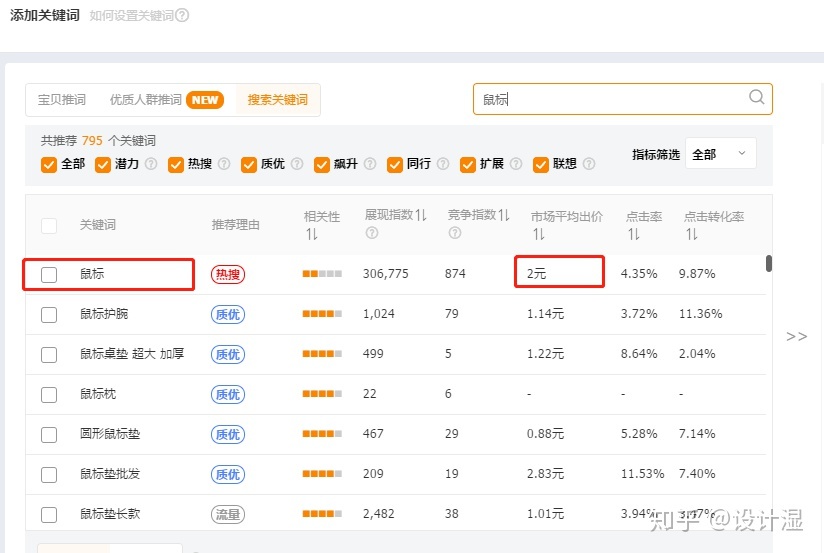Click 流量 tag in 鼠标垫长款 row
The width and height of the screenshot is (824, 553).
pyautogui.click(x=228, y=514)
